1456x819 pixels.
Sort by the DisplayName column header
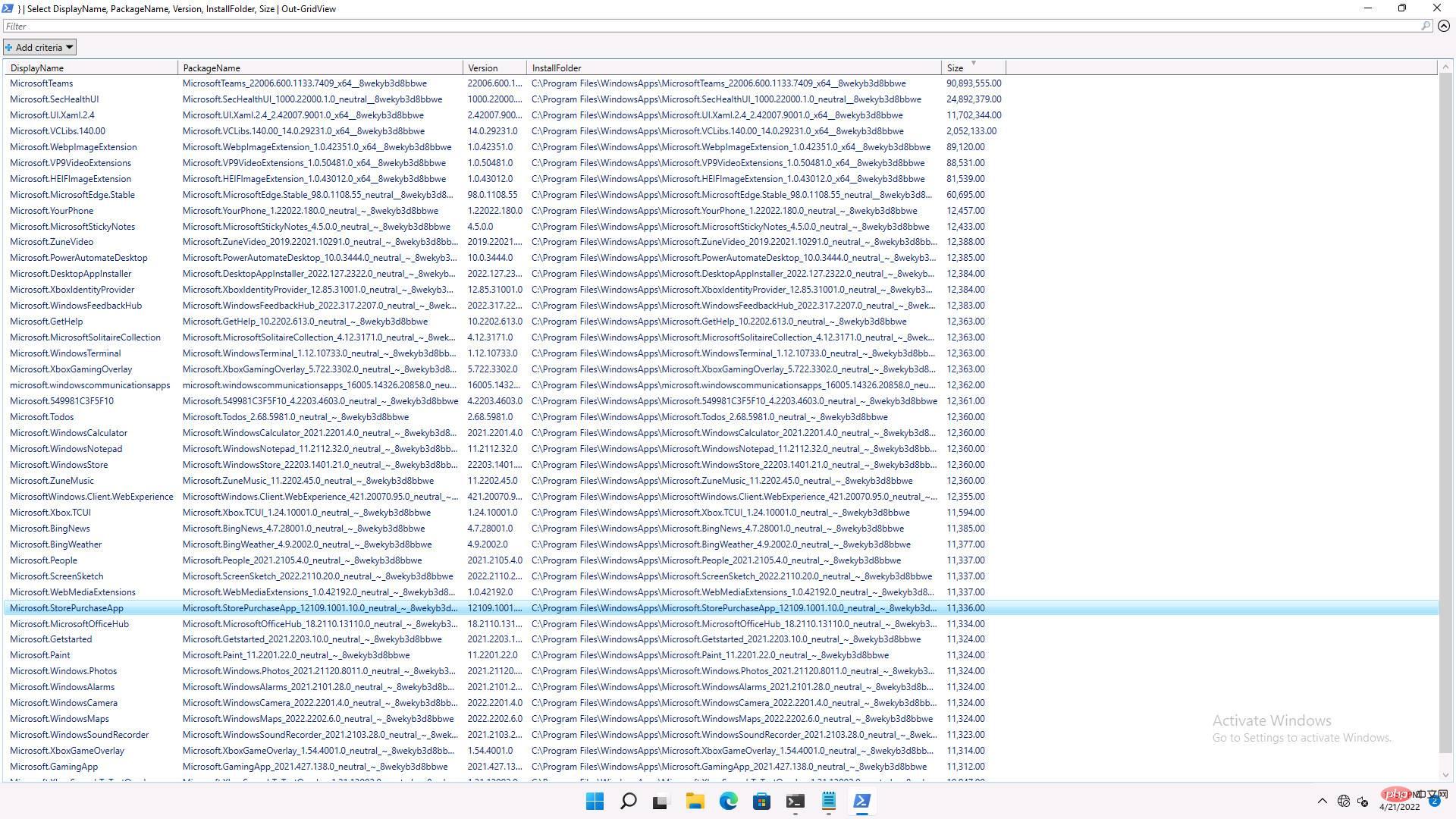91,67
